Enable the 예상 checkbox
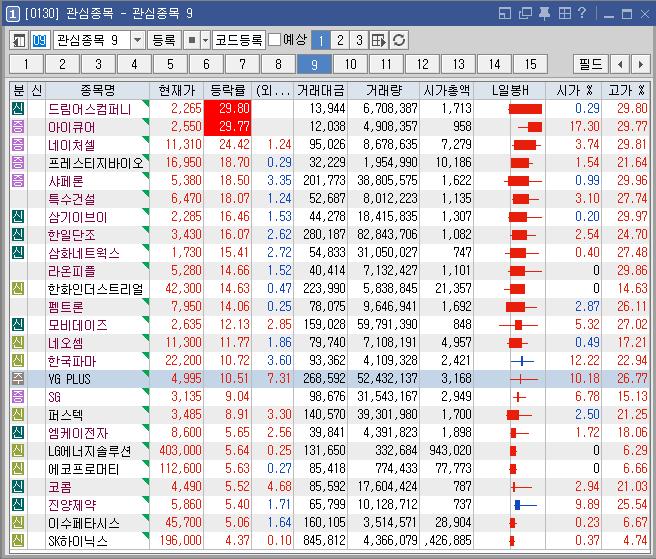The image size is (656, 559). coord(274,40)
